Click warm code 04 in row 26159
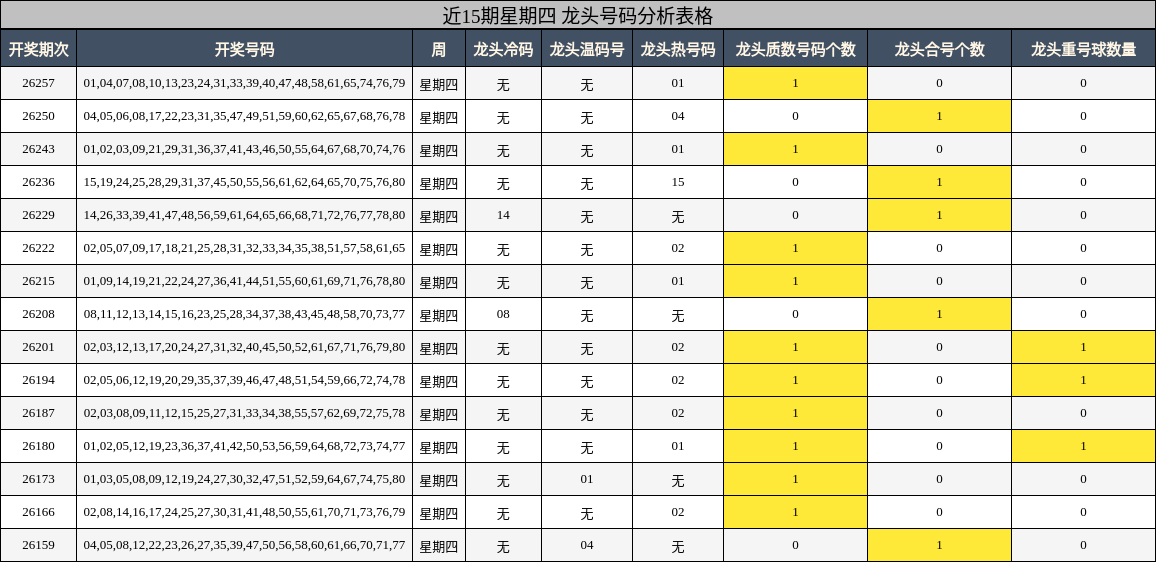The image size is (1156, 562). 586,545
